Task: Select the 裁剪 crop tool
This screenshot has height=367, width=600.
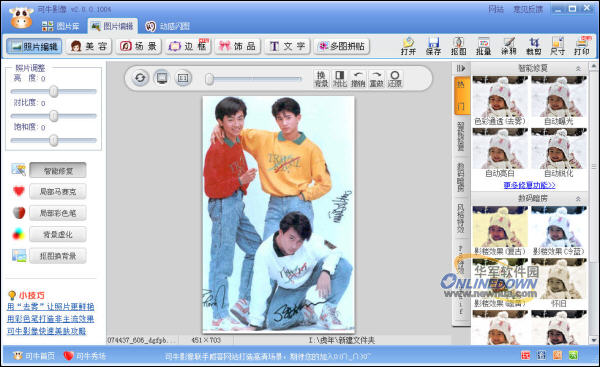Action: click(x=533, y=46)
